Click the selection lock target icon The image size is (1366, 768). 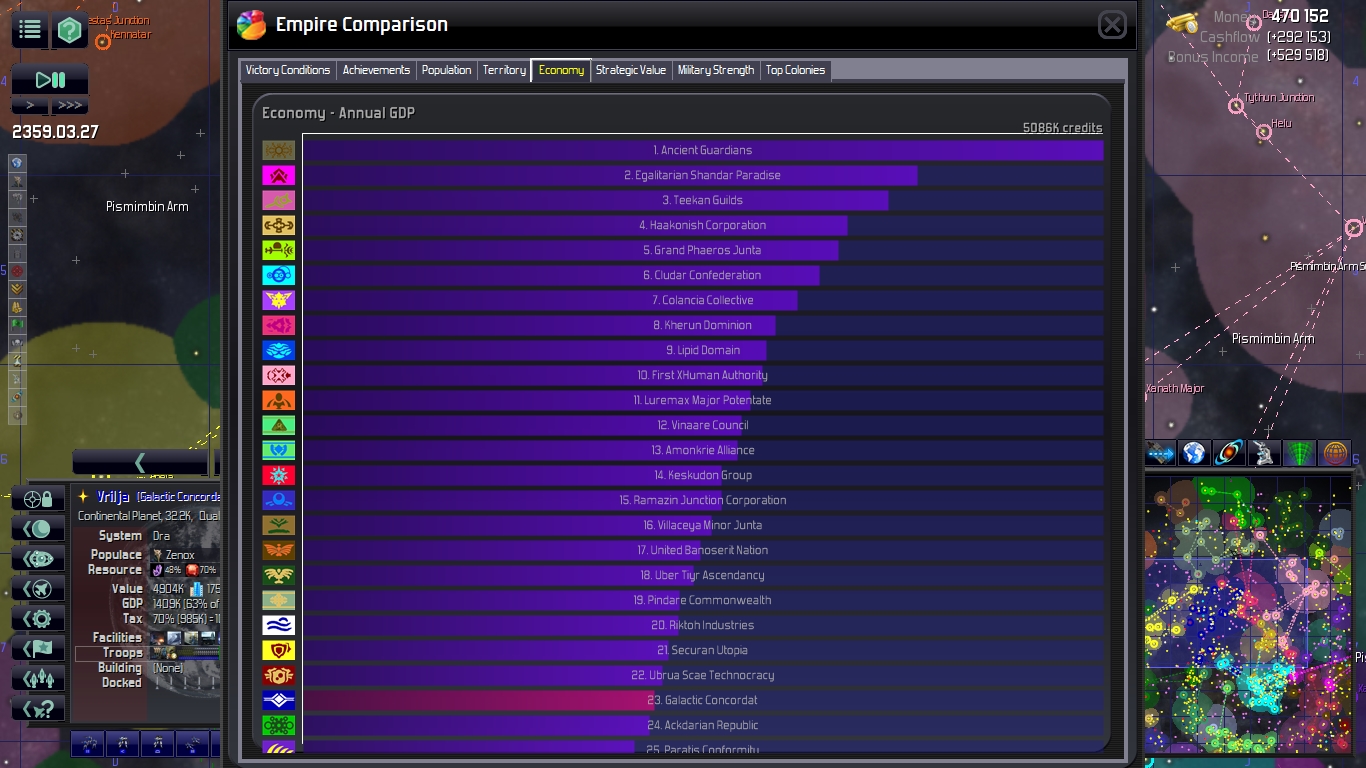38,499
